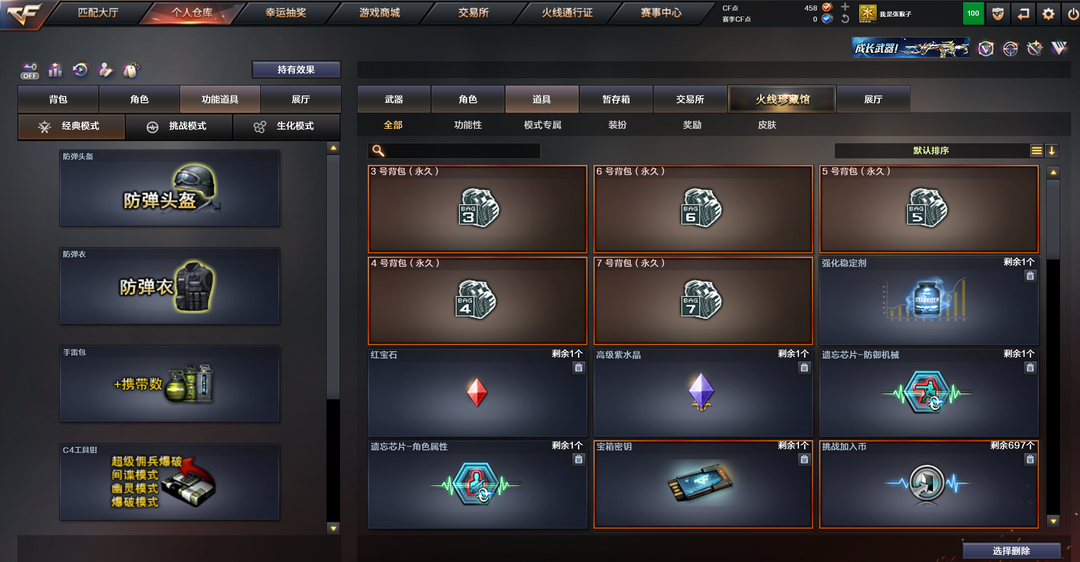Select the 经典模式 mode option
The width and height of the screenshot is (1080, 562).
pos(72,127)
